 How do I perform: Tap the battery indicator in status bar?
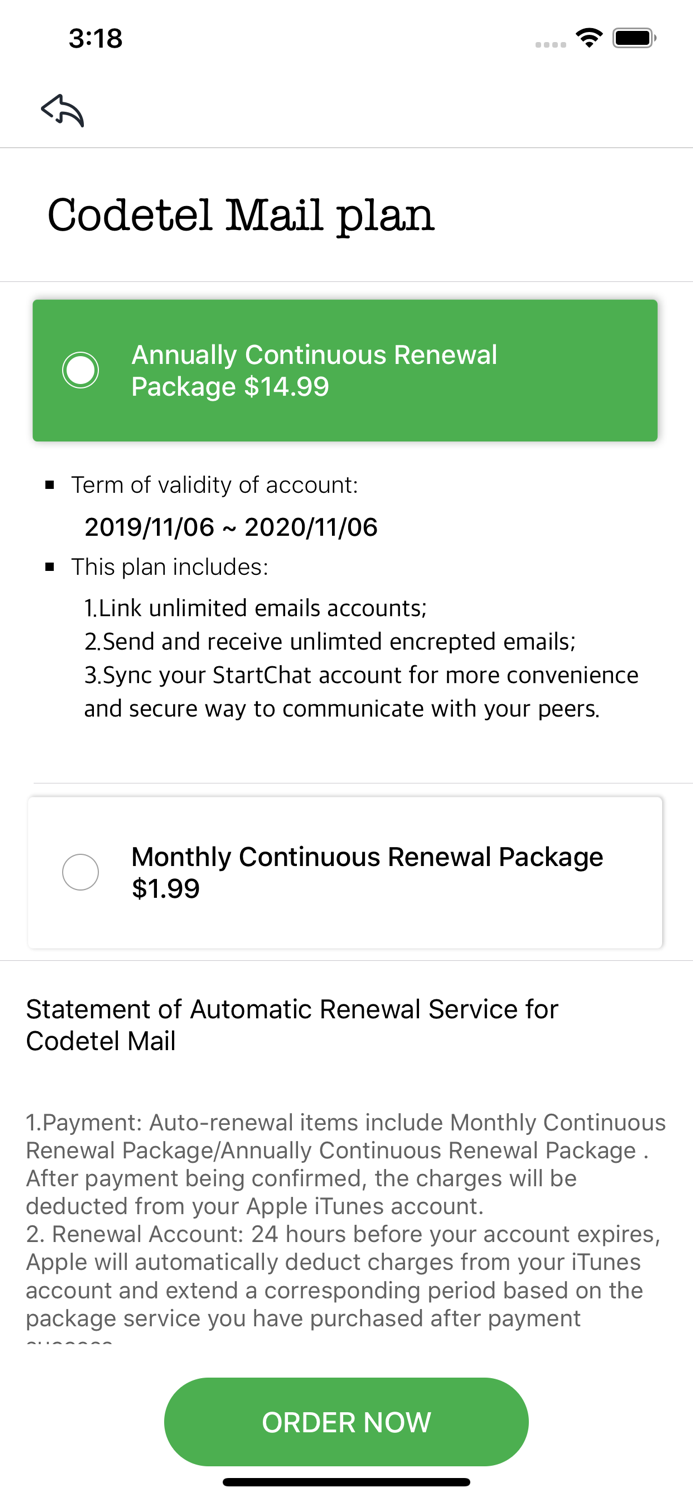point(634,36)
